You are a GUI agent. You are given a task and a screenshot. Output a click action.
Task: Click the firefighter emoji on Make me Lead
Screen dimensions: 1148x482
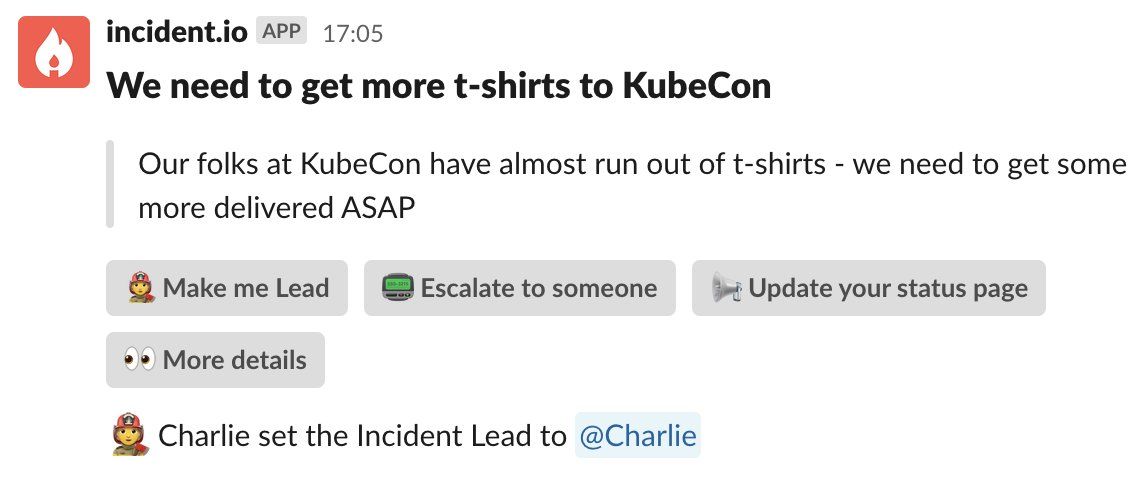[141, 288]
